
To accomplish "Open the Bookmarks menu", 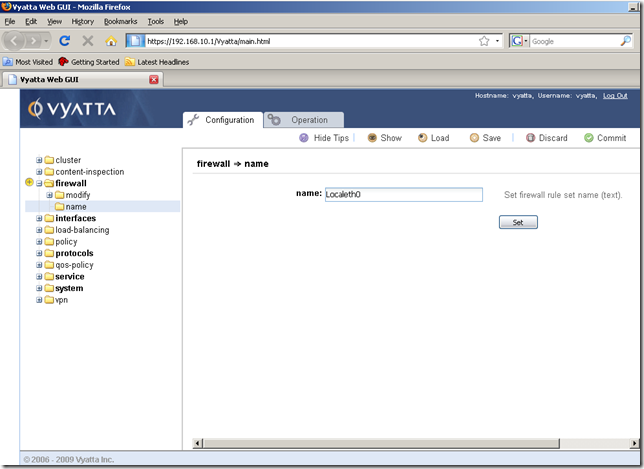I will (x=121, y=21).
